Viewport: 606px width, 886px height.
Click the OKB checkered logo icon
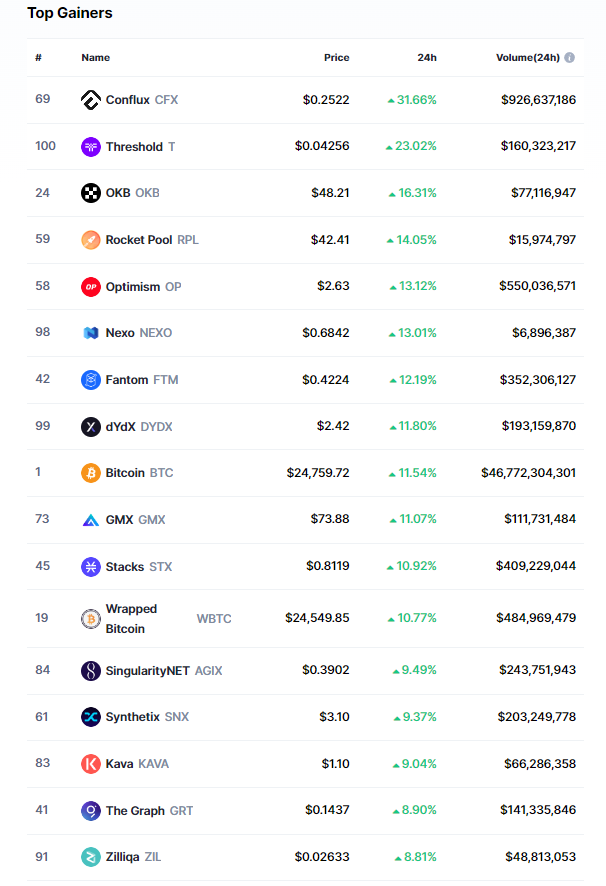pyautogui.click(x=91, y=193)
